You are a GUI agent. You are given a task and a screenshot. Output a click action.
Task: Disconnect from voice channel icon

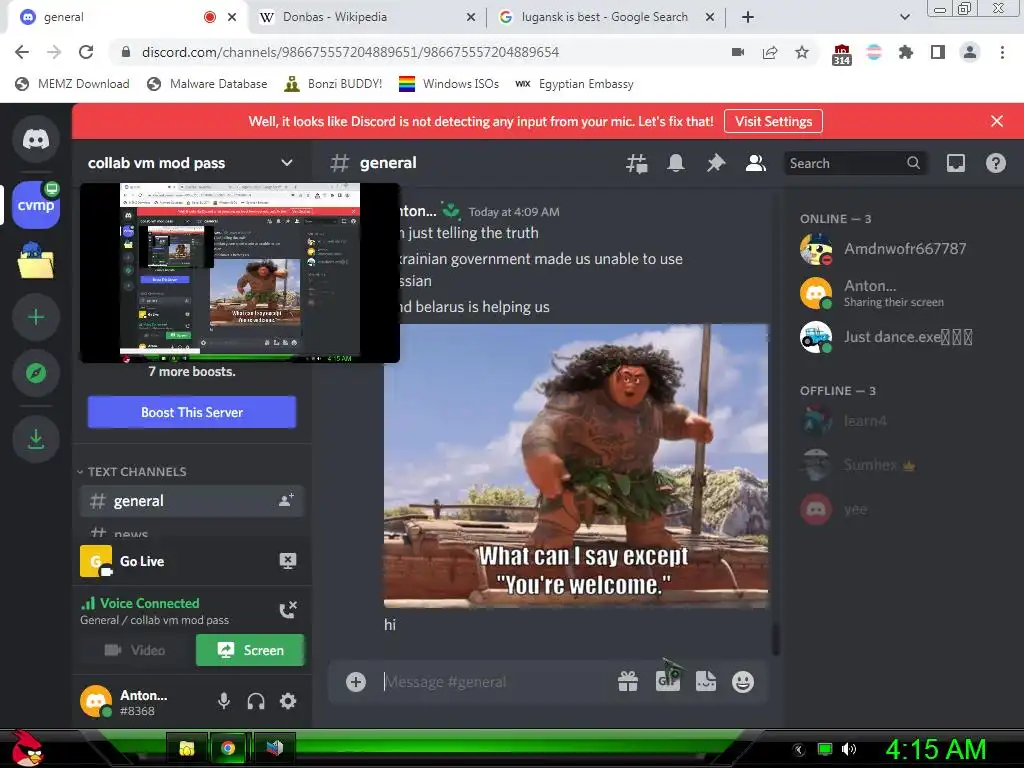click(288, 610)
